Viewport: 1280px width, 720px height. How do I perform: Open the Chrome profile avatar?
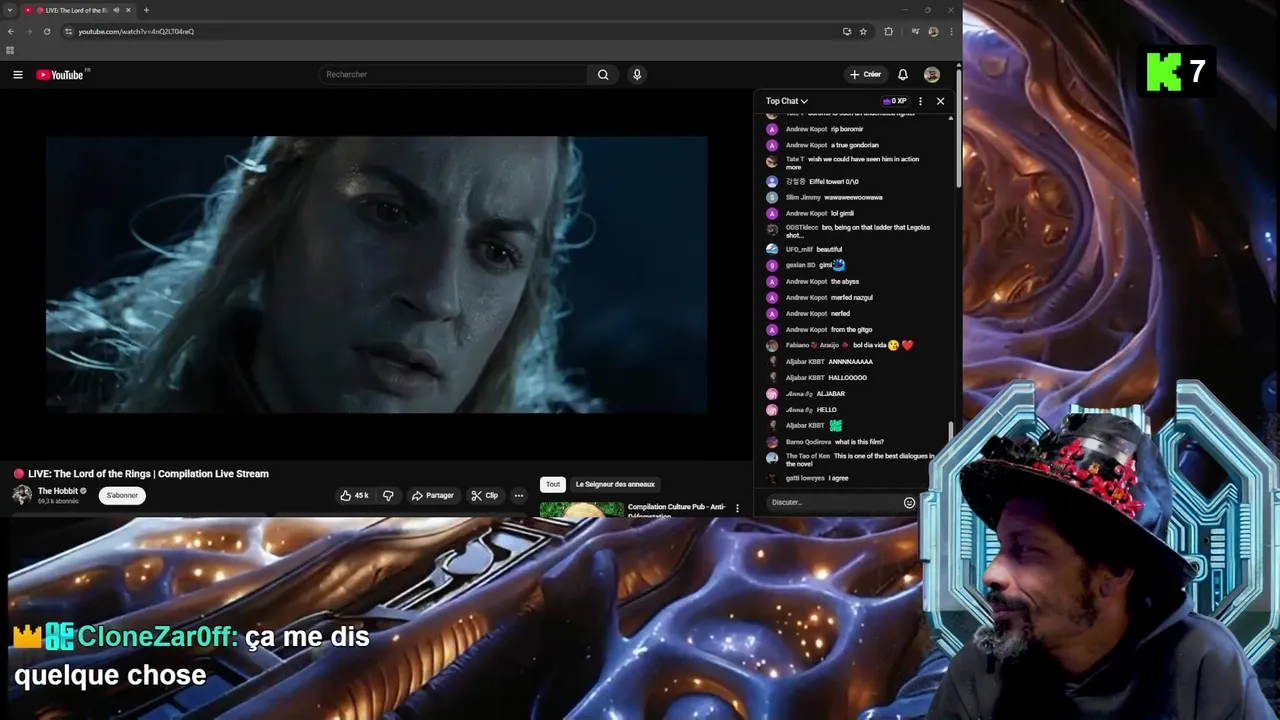[933, 31]
